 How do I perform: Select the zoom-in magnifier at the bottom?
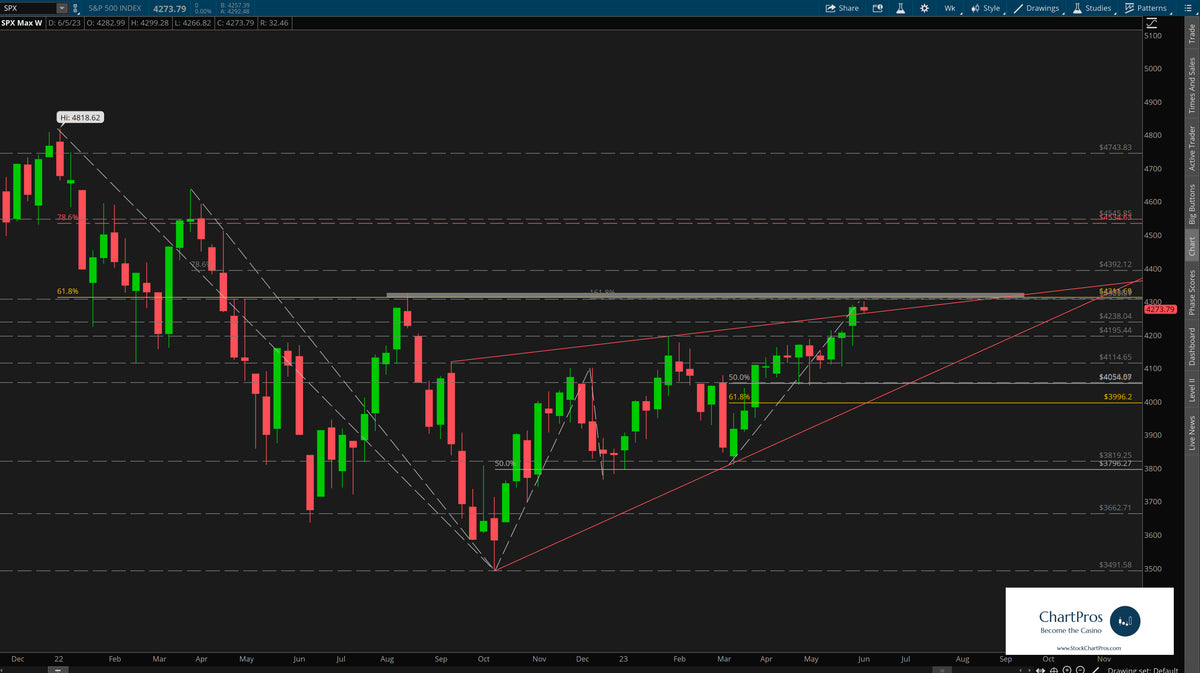1068,668
